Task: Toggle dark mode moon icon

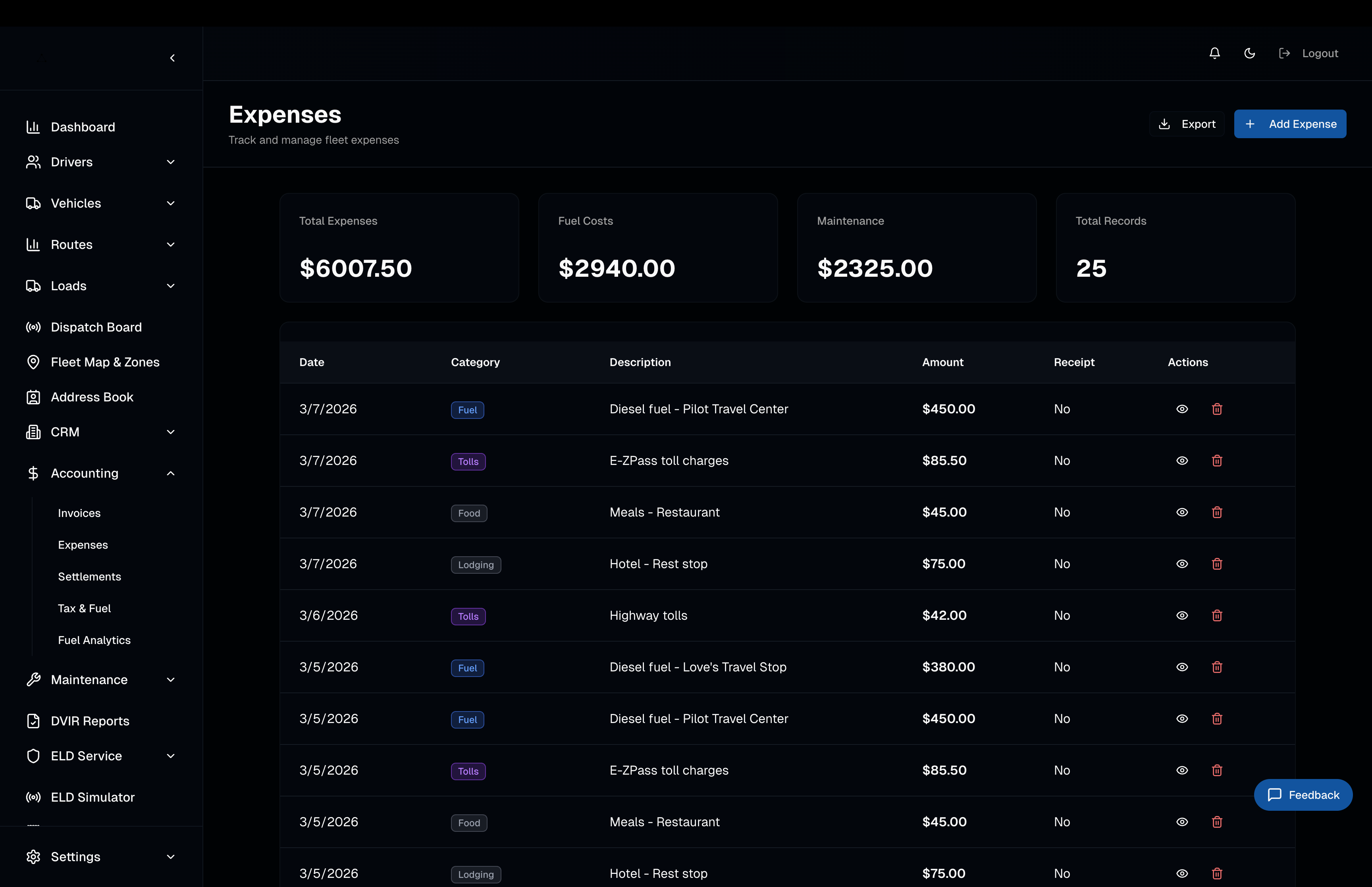Action: coord(1249,53)
